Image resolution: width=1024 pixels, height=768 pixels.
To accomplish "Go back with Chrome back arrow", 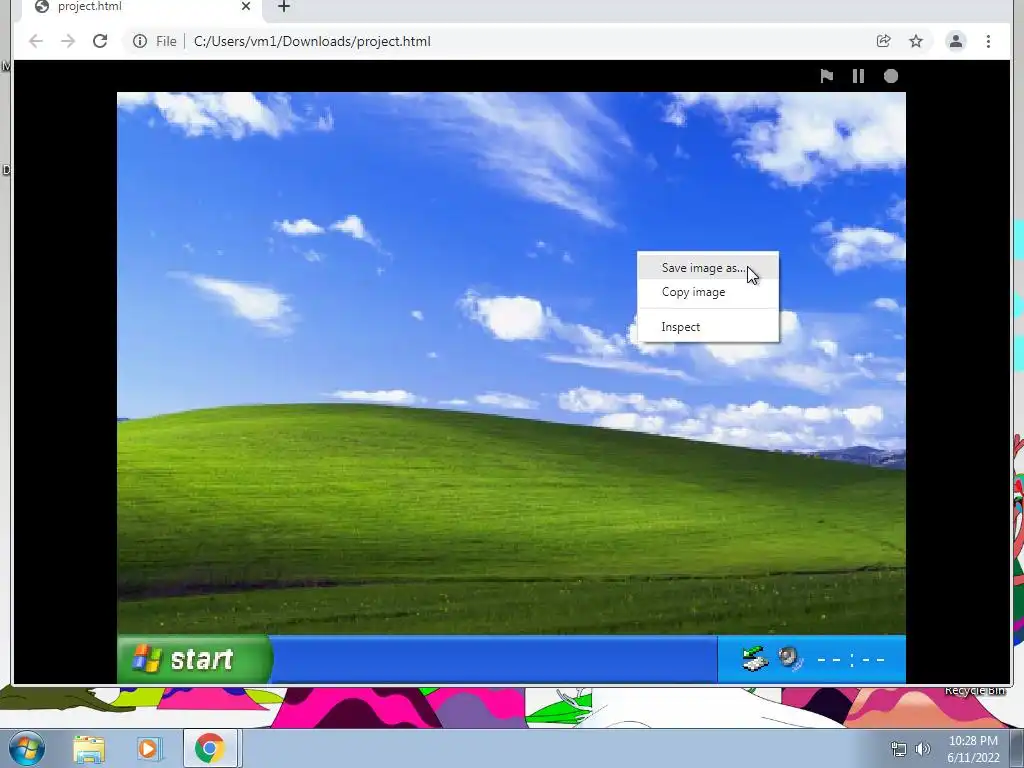I will [36, 41].
